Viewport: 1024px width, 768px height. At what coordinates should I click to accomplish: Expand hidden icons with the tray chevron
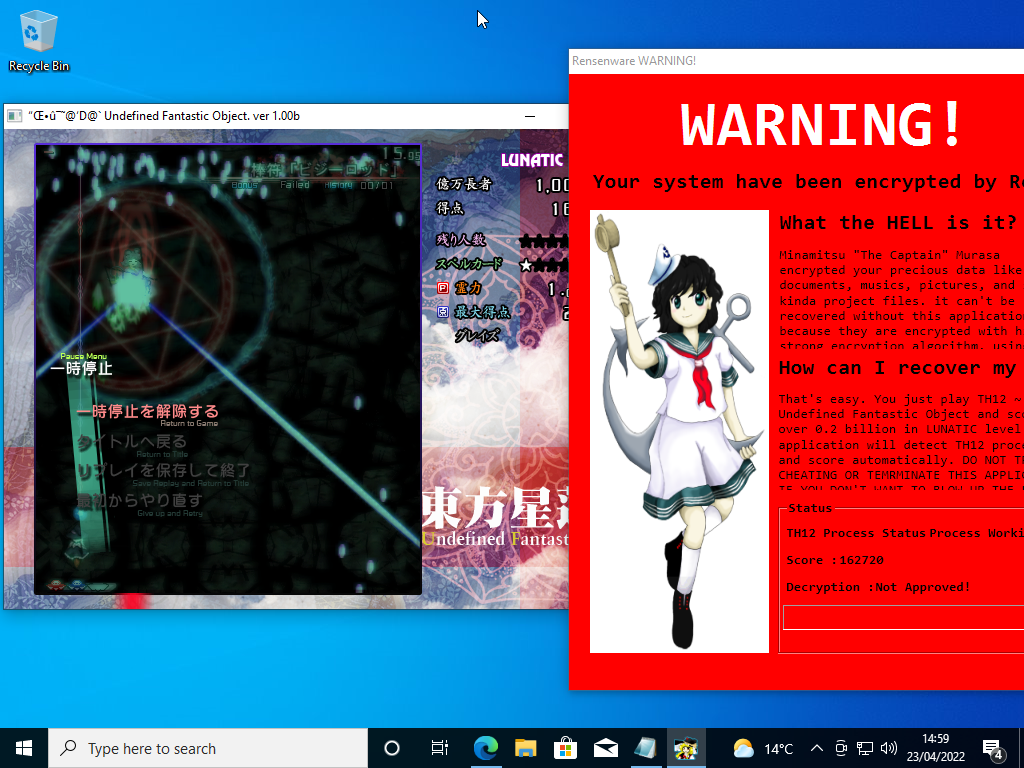pos(816,748)
